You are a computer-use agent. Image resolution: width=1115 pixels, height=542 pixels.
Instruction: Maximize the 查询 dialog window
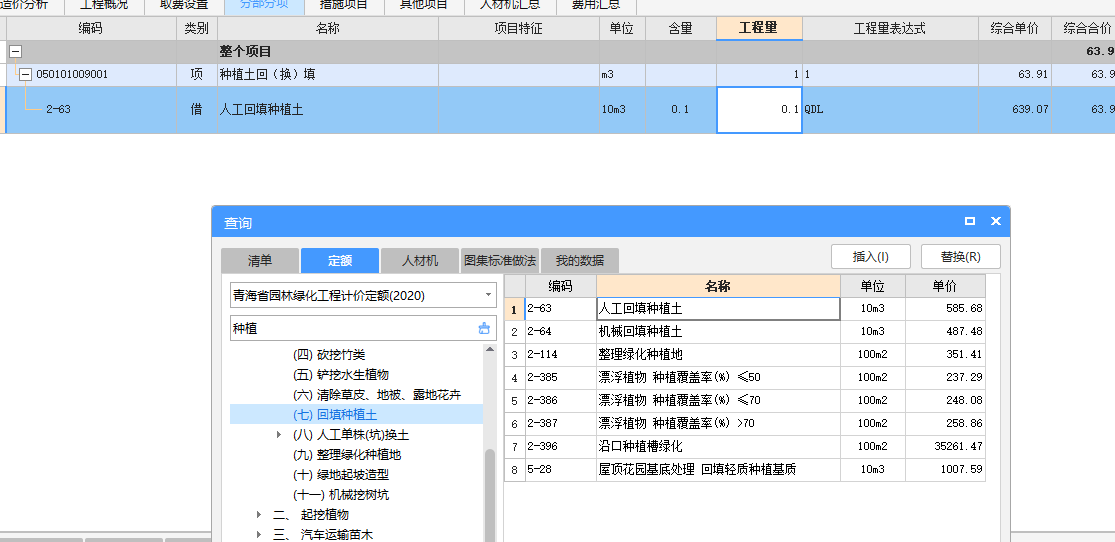(x=969, y=221)
